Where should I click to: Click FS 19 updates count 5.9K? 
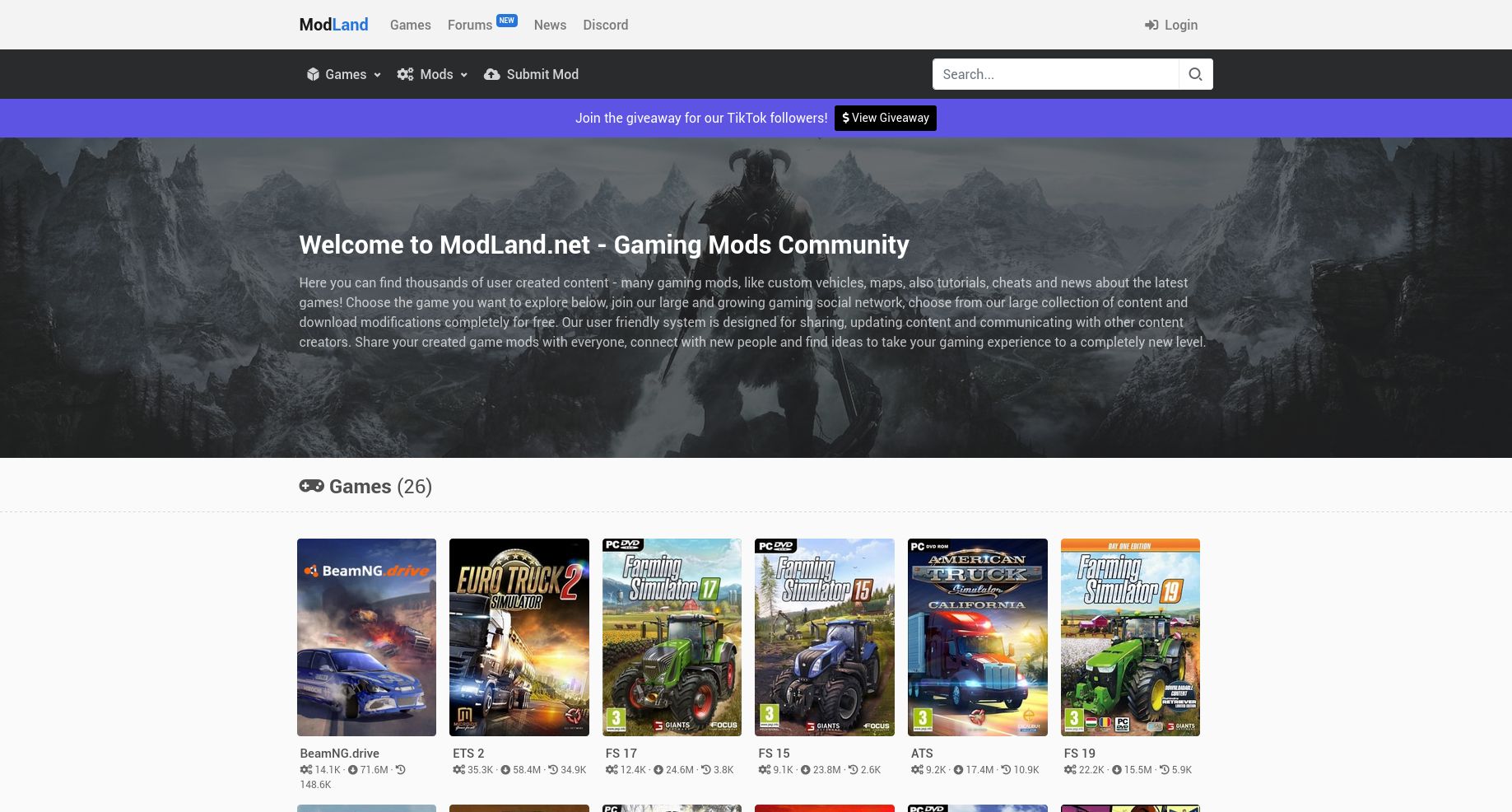point(1182,770)
